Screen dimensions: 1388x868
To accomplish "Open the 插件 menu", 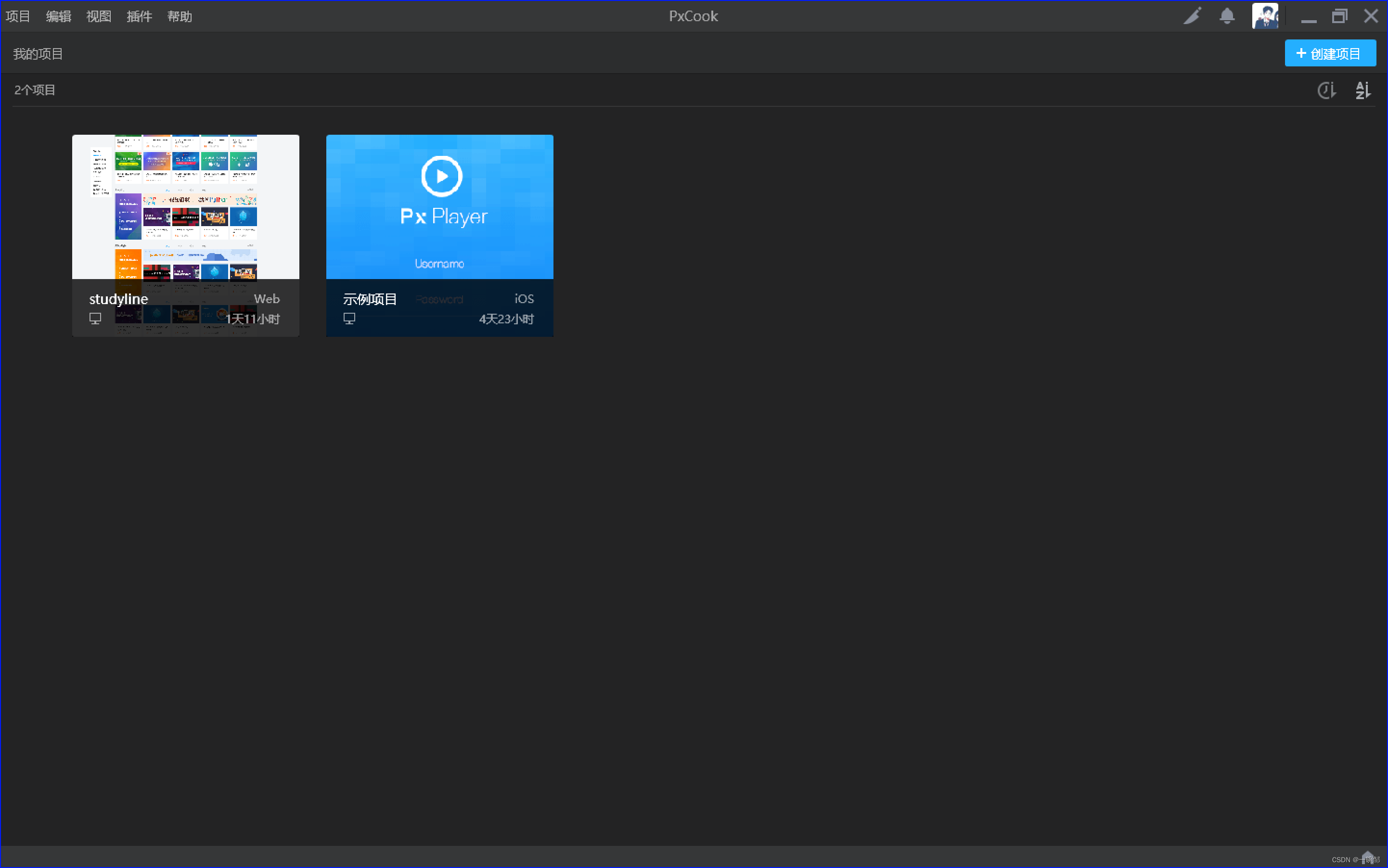I will click(139, 16).
